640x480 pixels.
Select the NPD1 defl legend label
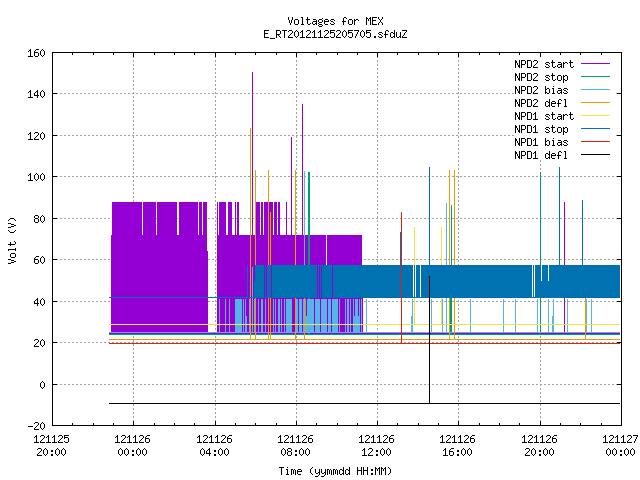click(x=541, y=156)
